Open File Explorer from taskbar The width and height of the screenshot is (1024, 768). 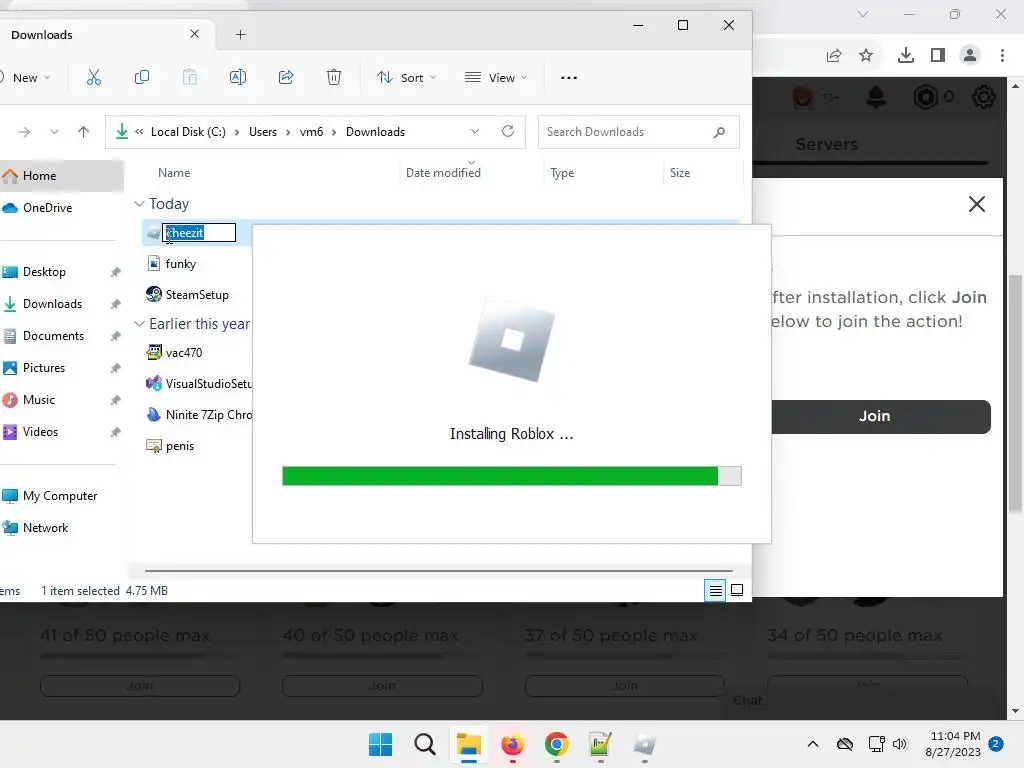click(468, 744)
